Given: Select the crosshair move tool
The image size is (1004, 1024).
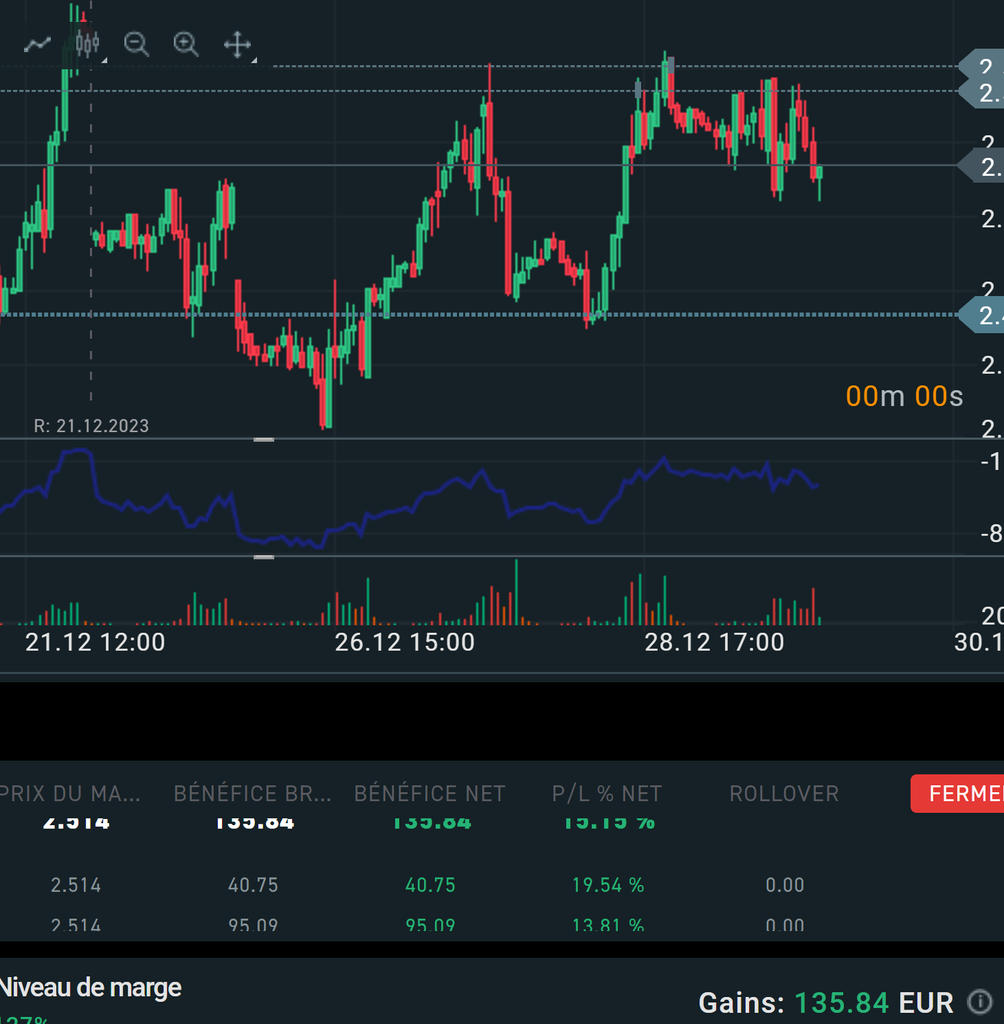Looking at the screenshot, I should point(236,44).
